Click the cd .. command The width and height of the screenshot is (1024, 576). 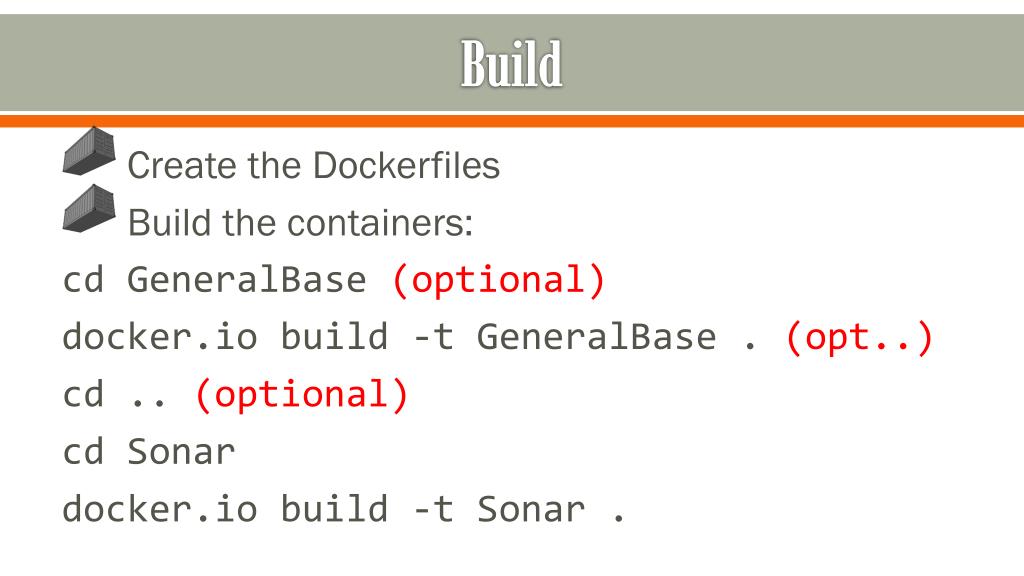click(115, 395)
